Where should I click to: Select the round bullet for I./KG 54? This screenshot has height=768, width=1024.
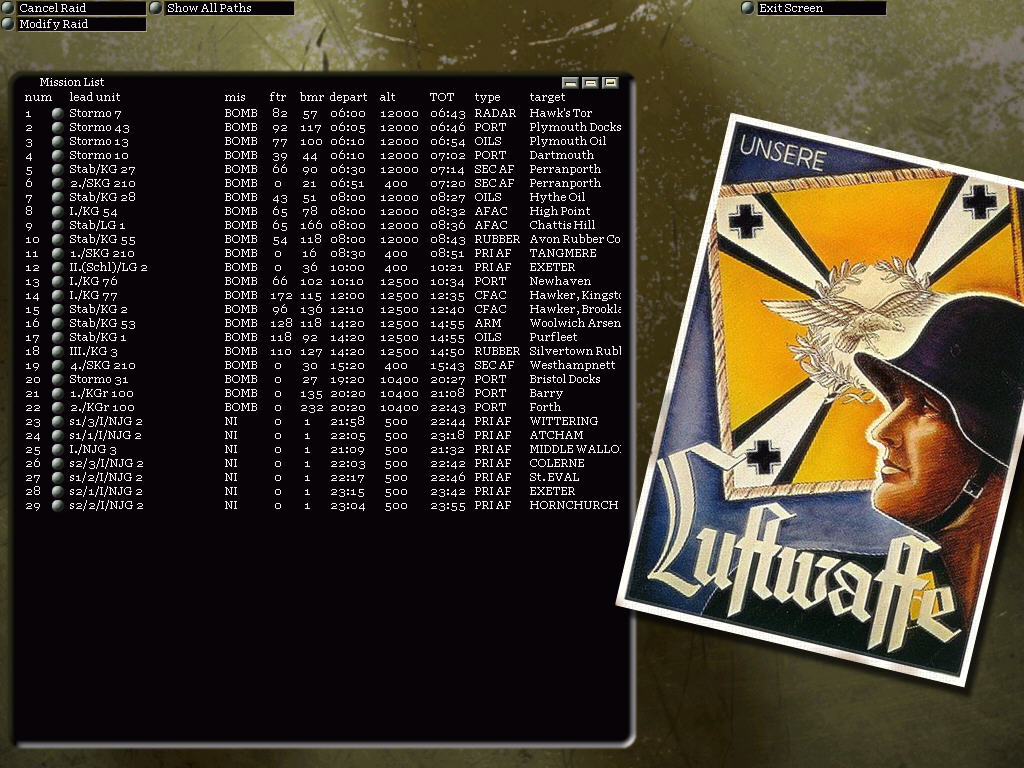57,211
